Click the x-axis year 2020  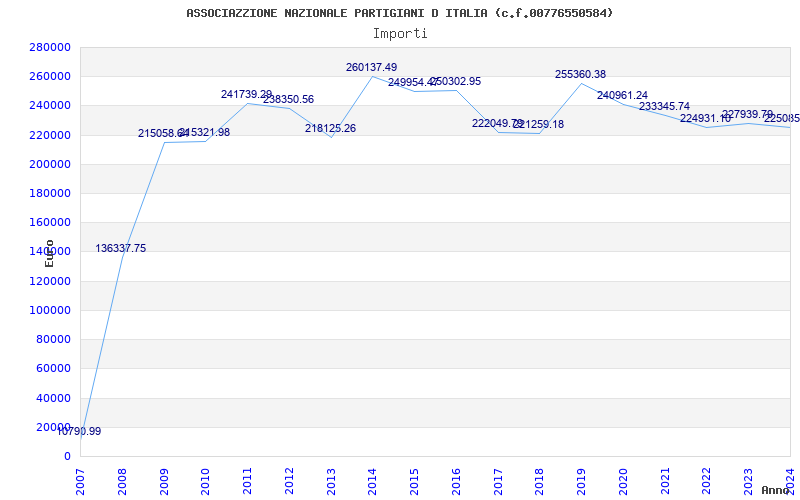tap(623, 482)
